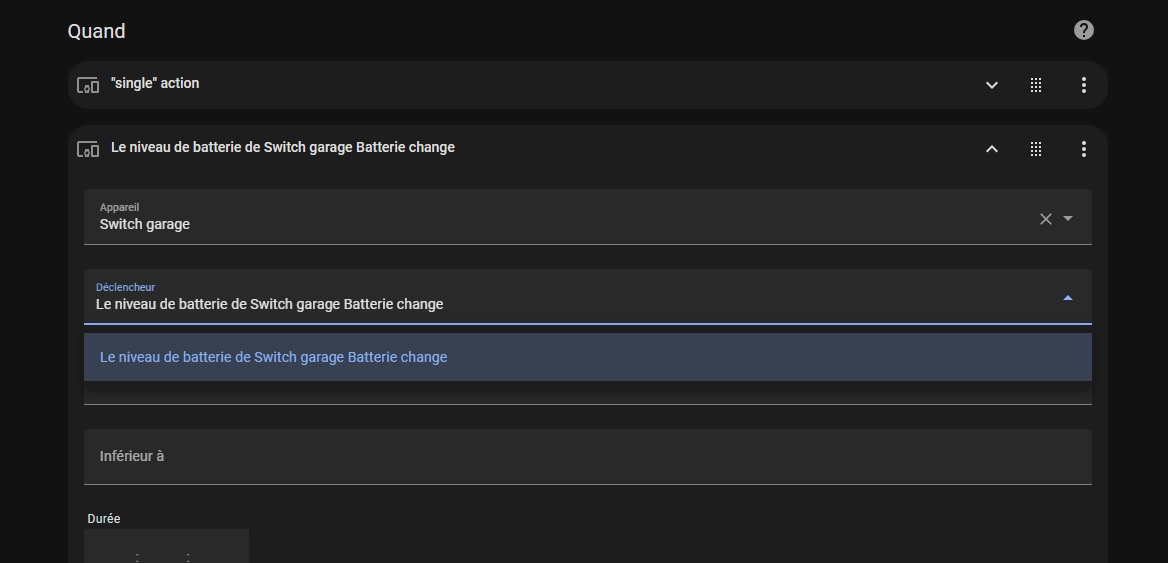Click the Appareil field showing Switch garage

click(x=588, y=217)
